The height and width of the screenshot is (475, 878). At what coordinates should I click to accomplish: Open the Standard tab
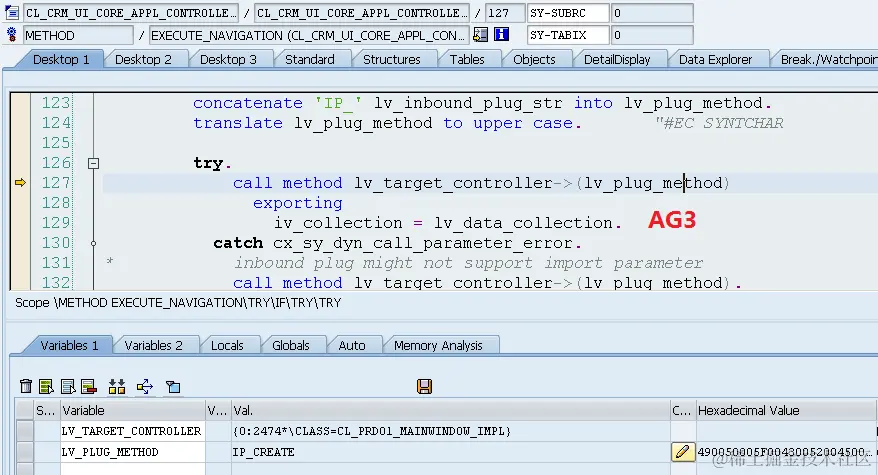pos(310,59)
